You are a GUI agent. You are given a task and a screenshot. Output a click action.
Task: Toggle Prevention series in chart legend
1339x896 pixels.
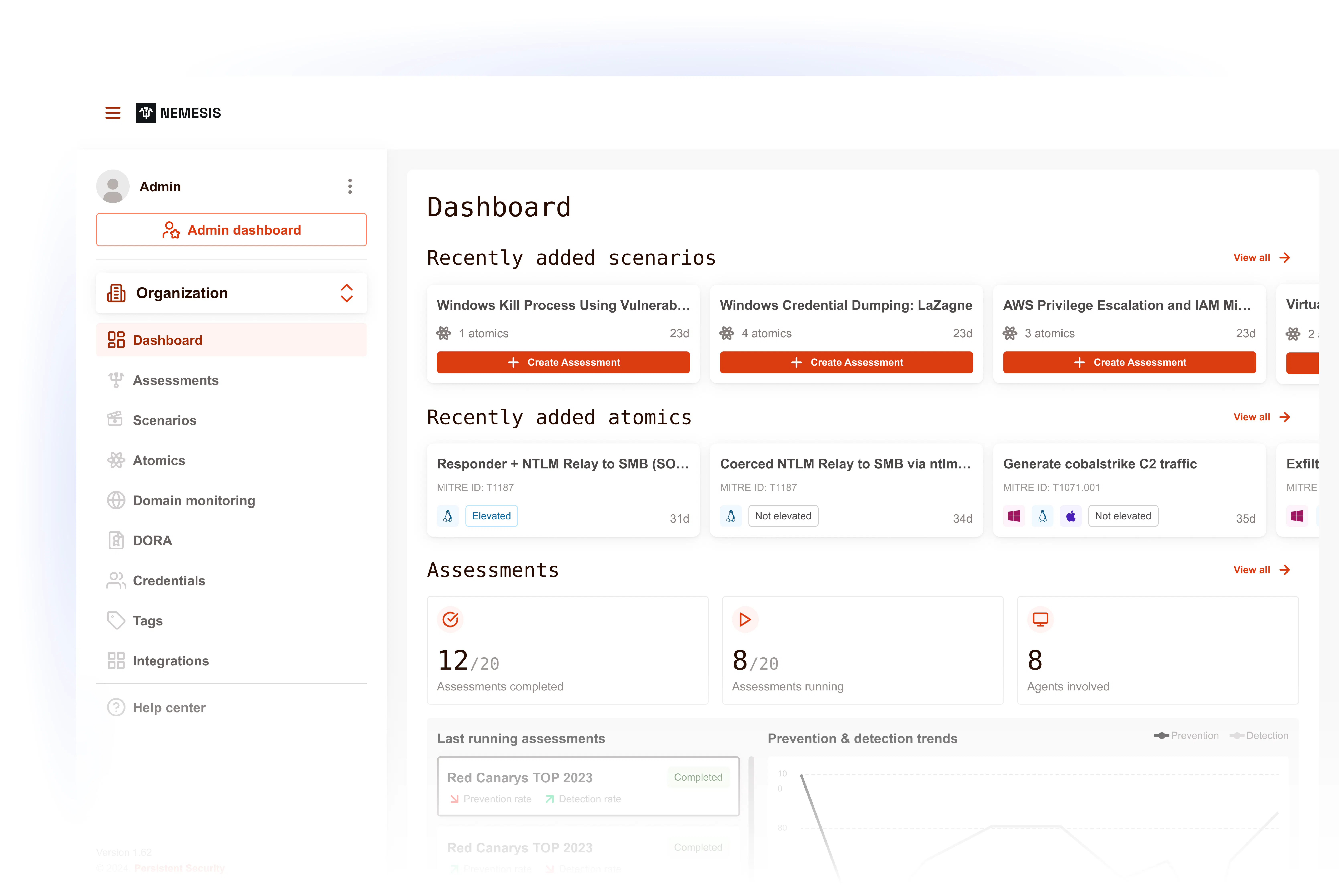pos(1186,736)
